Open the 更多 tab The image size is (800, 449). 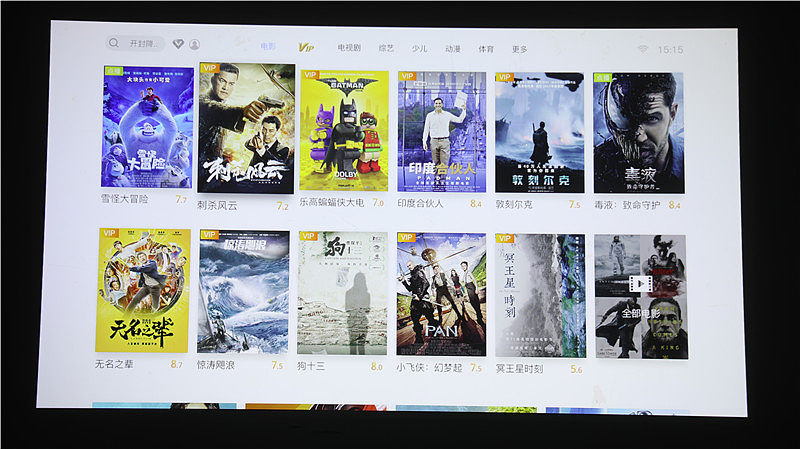click(x=519, y=49)
